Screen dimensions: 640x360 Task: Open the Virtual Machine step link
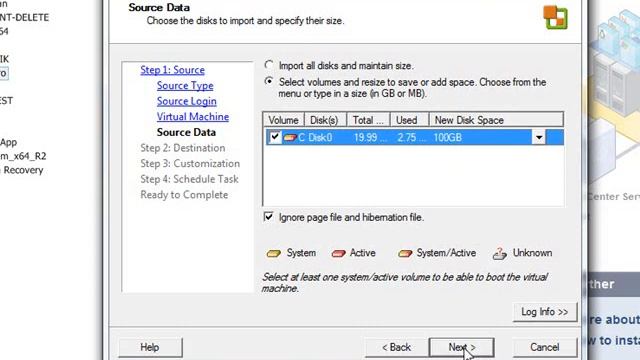point(193,117)
